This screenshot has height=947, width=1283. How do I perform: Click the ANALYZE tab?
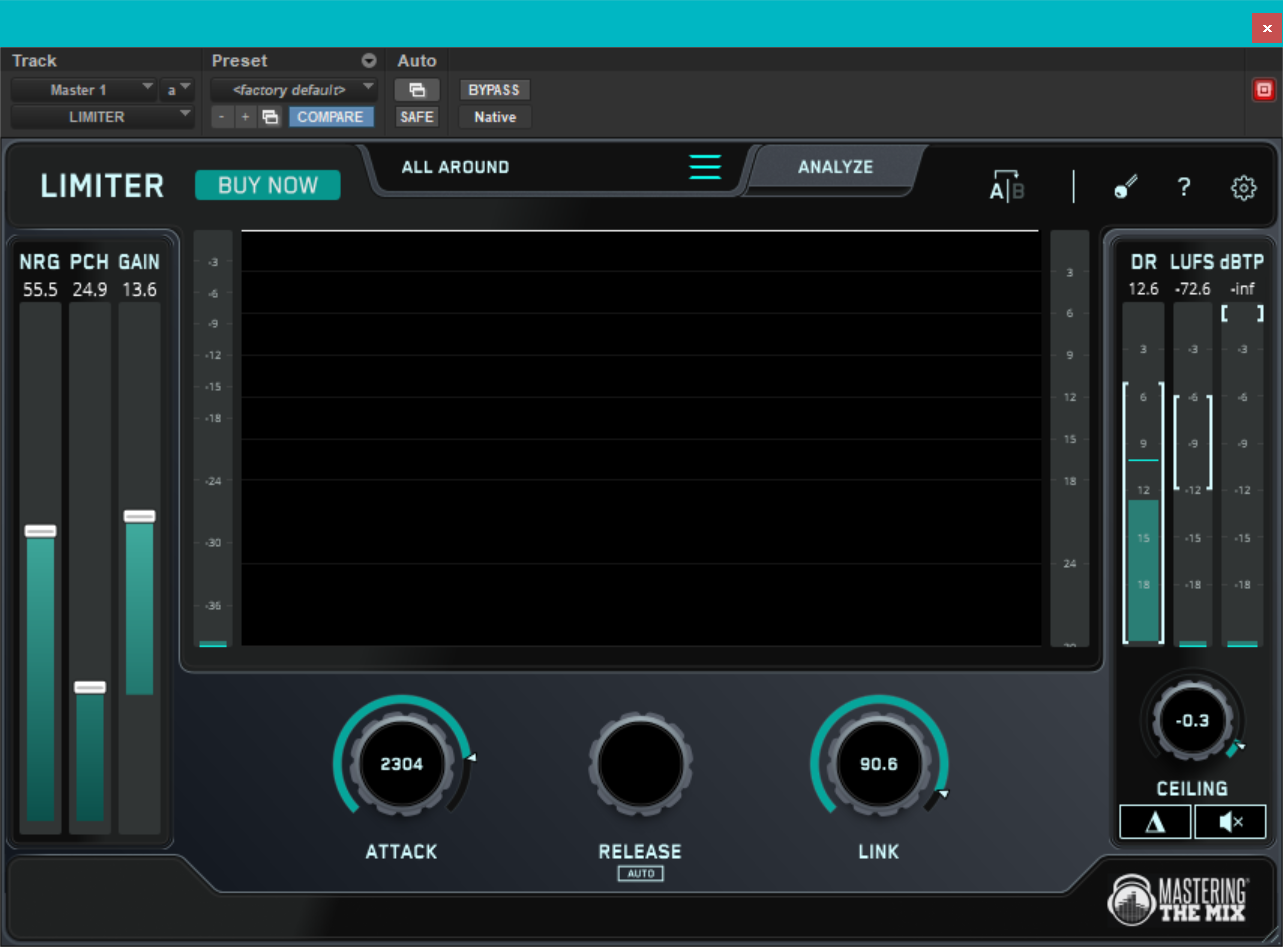point(836,167)
